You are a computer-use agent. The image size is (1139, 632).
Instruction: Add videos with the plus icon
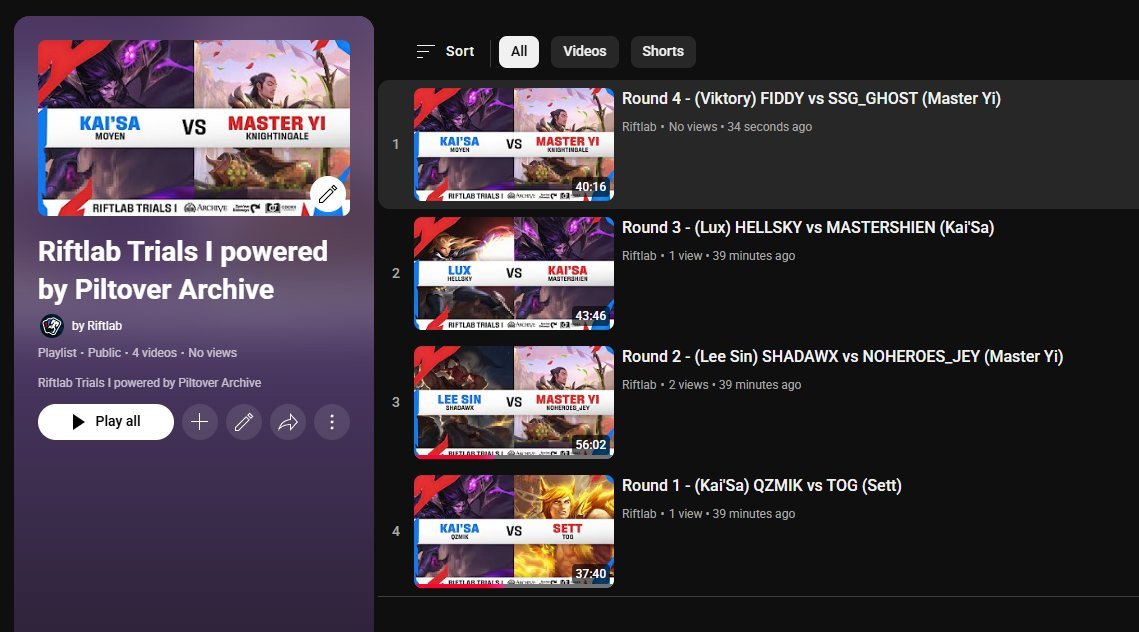(x=200, y=422)
